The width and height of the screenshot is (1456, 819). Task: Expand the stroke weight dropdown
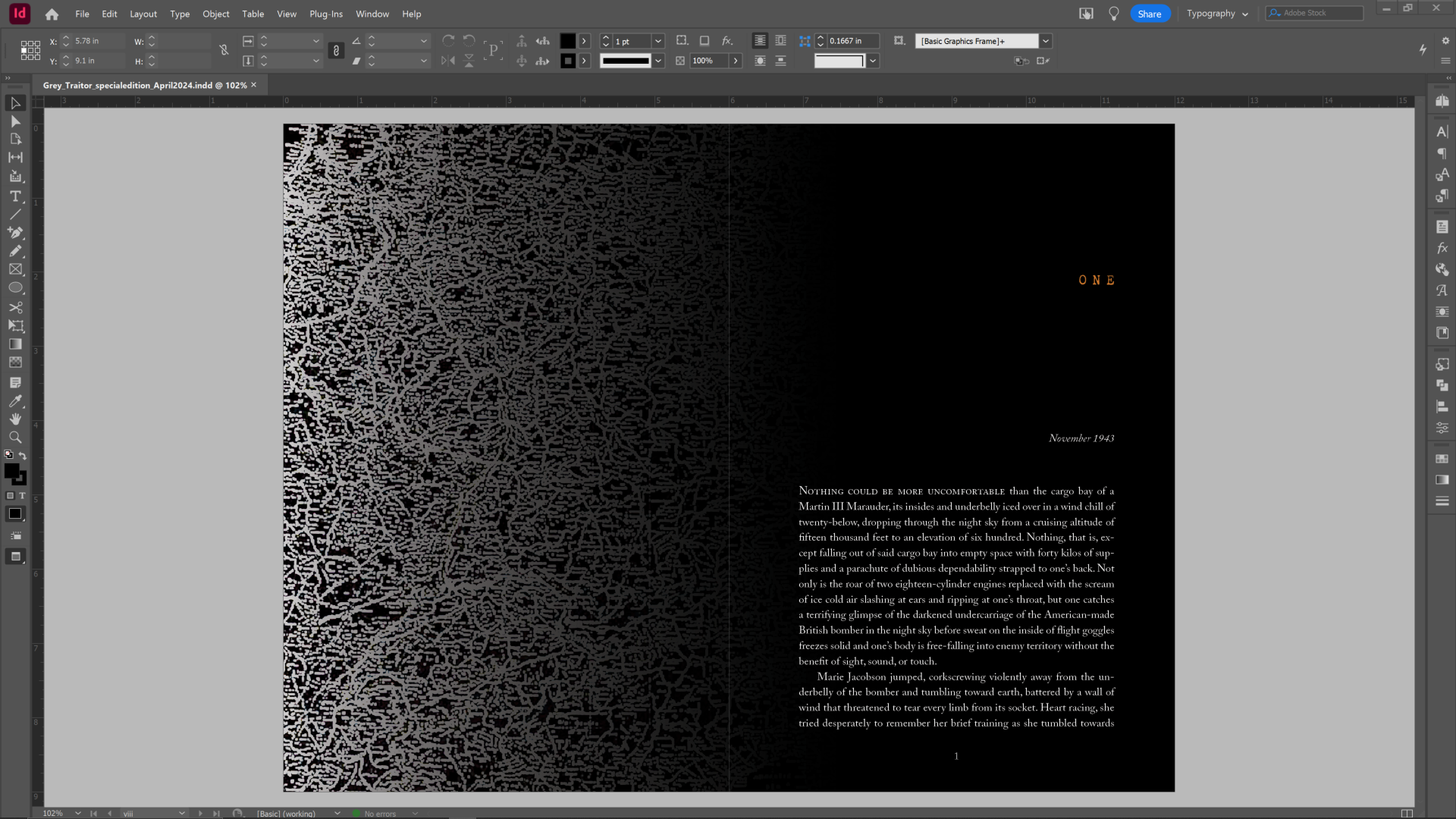(658, 41)
